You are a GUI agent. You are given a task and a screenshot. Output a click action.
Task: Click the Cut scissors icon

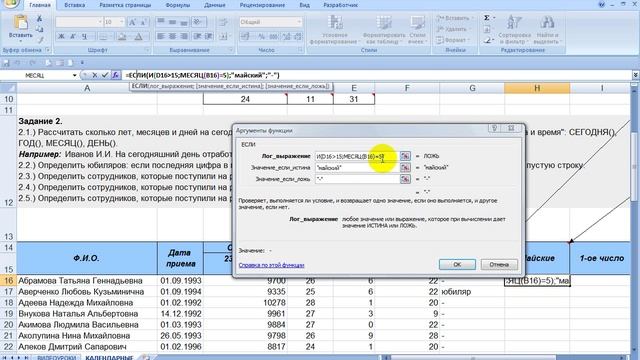tap(40, 19)
